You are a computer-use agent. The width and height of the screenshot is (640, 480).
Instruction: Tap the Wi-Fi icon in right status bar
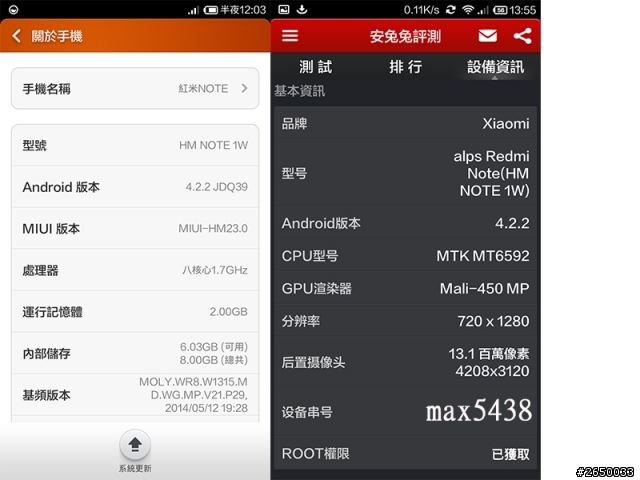tap(468, 9)
